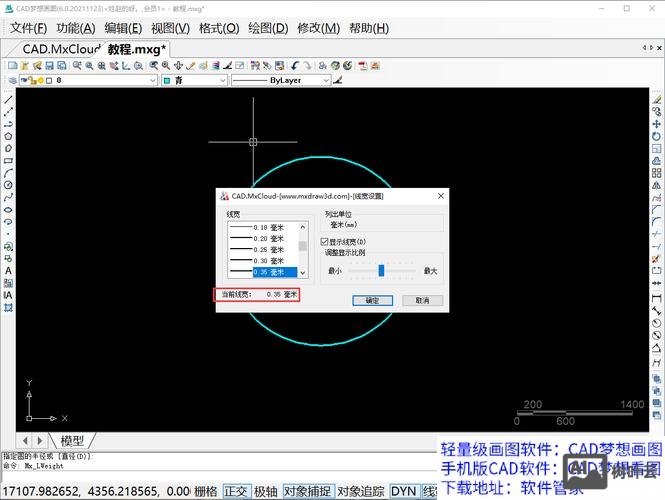The width and height of the screenshot is (665, 500).
Task: Click down arrow of line width list scrollbar
Action: (303, 273)
